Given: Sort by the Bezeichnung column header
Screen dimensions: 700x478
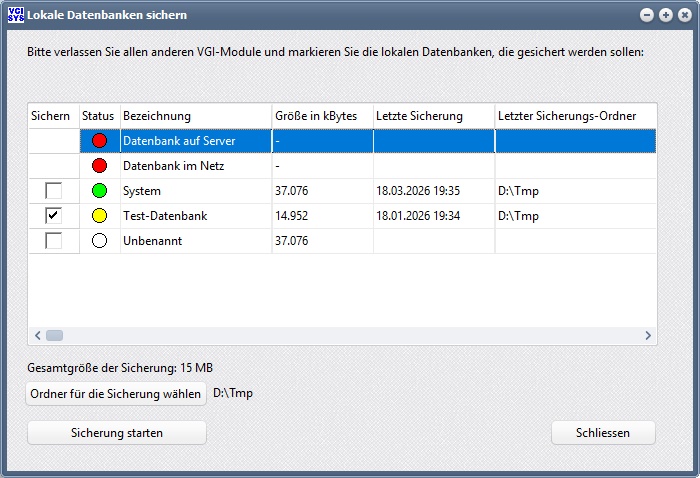Looking at the screenshot, I should coord(195,116).
